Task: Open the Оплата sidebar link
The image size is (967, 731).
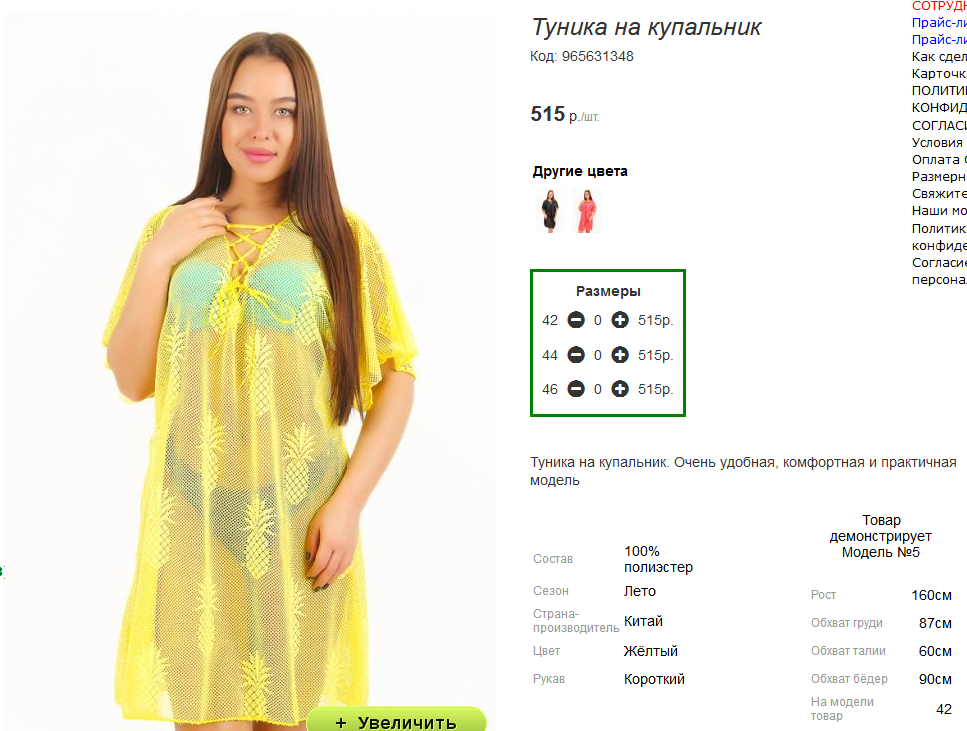Action: click(x=939, y=159)
